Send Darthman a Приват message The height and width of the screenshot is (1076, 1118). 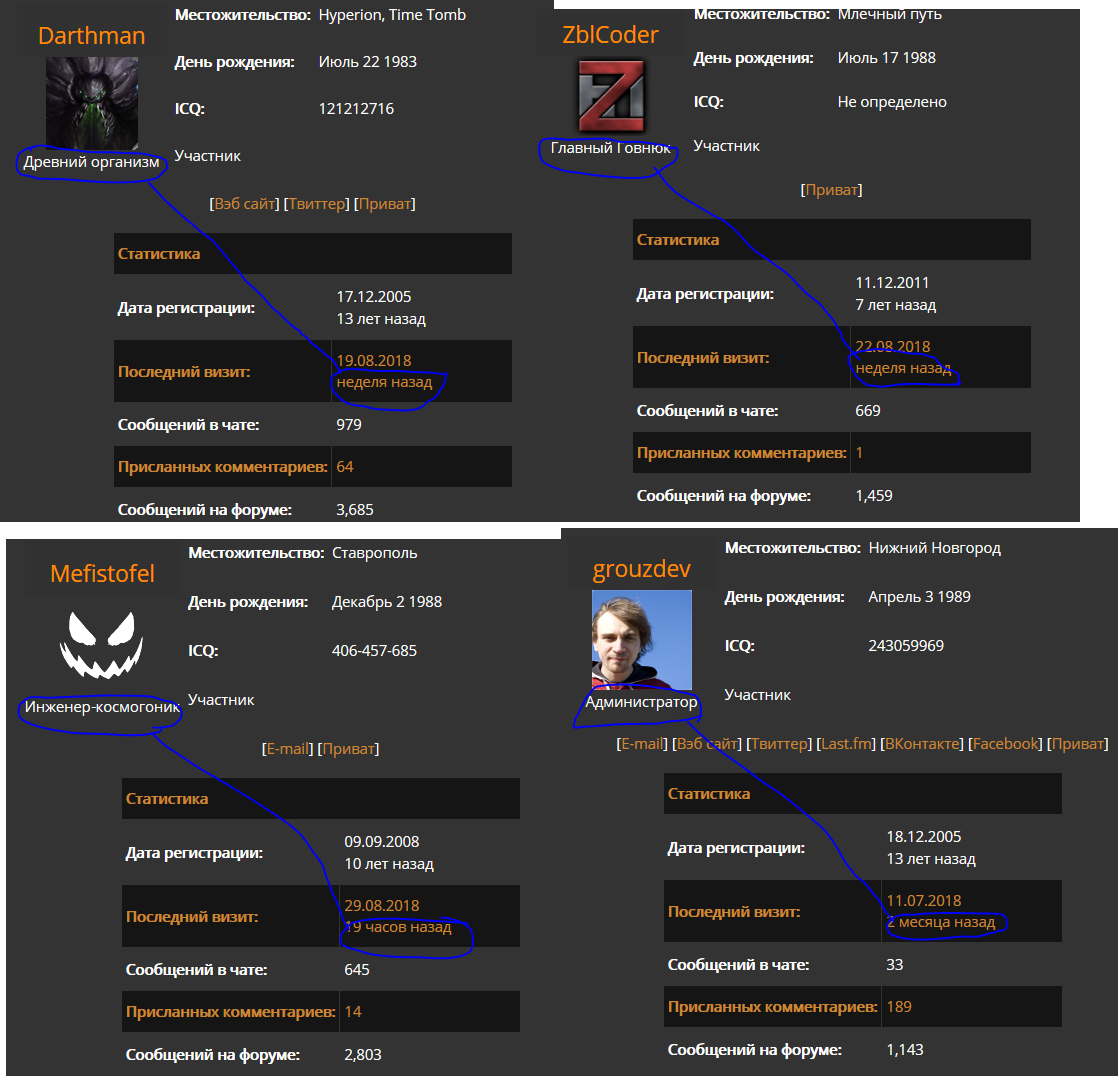384,204
